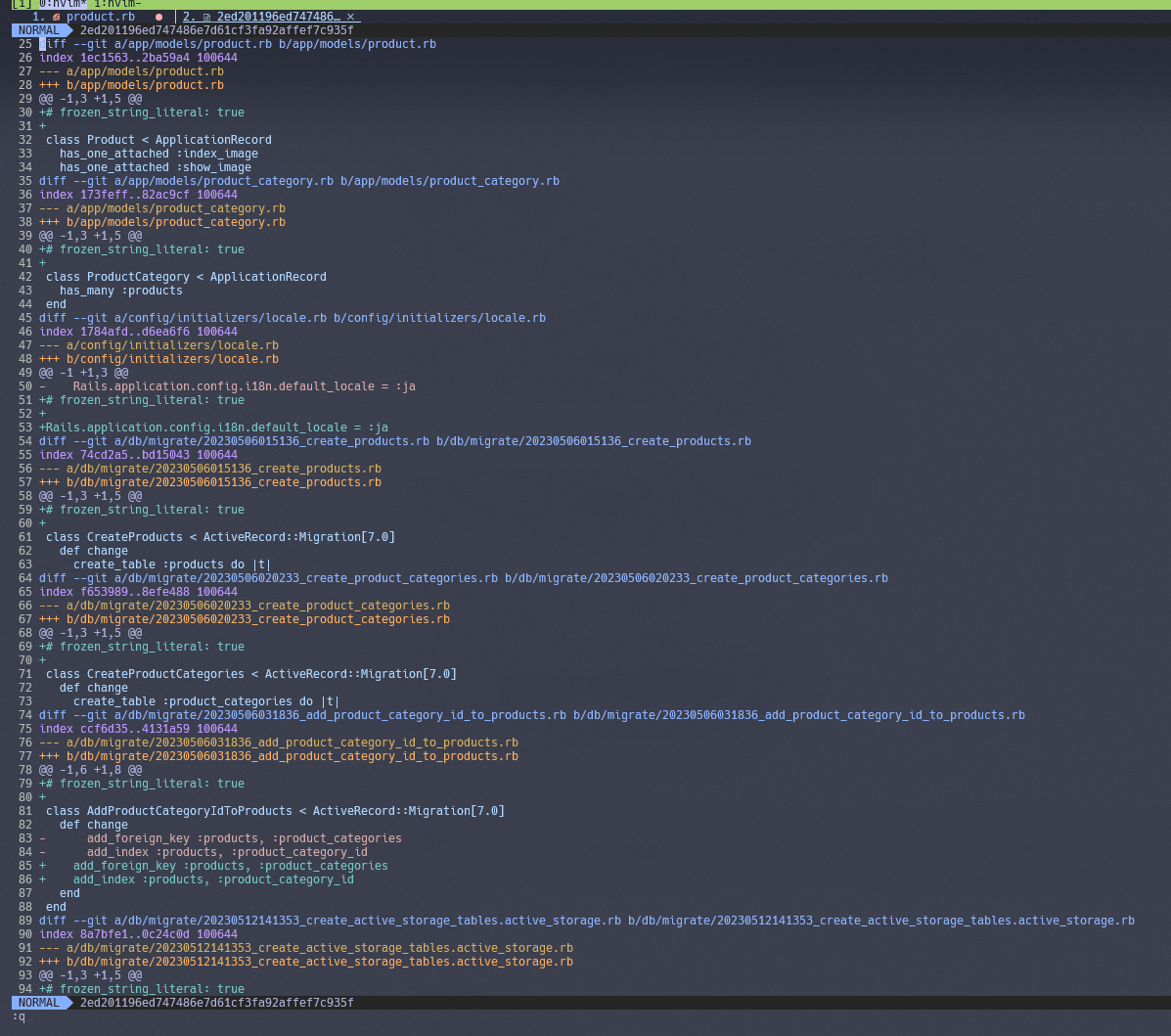
Task: Click '--- a/app/models/product.rb' line
Action: coord(131,71)
